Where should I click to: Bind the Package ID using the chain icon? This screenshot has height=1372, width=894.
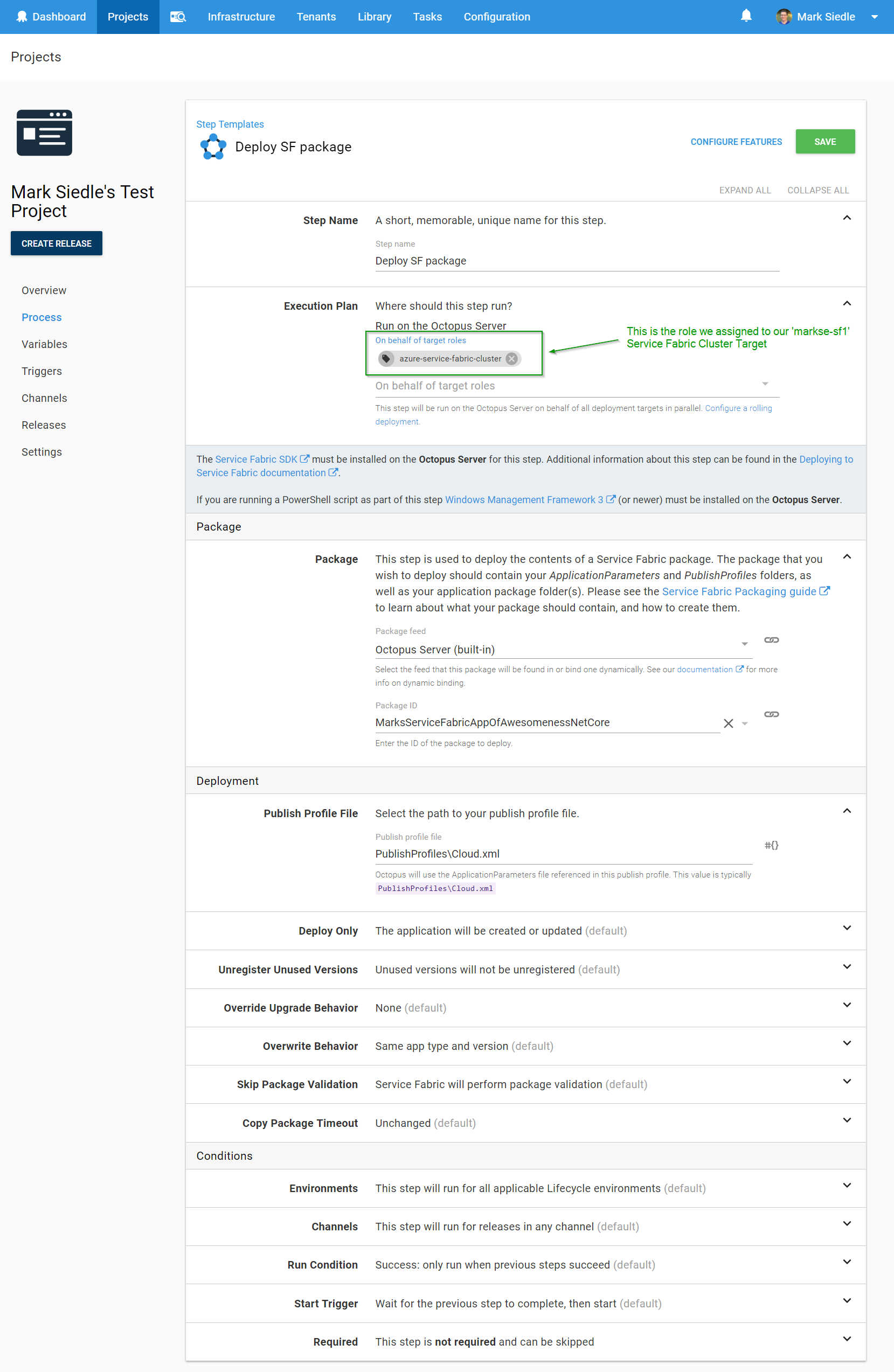click(771, 714)
